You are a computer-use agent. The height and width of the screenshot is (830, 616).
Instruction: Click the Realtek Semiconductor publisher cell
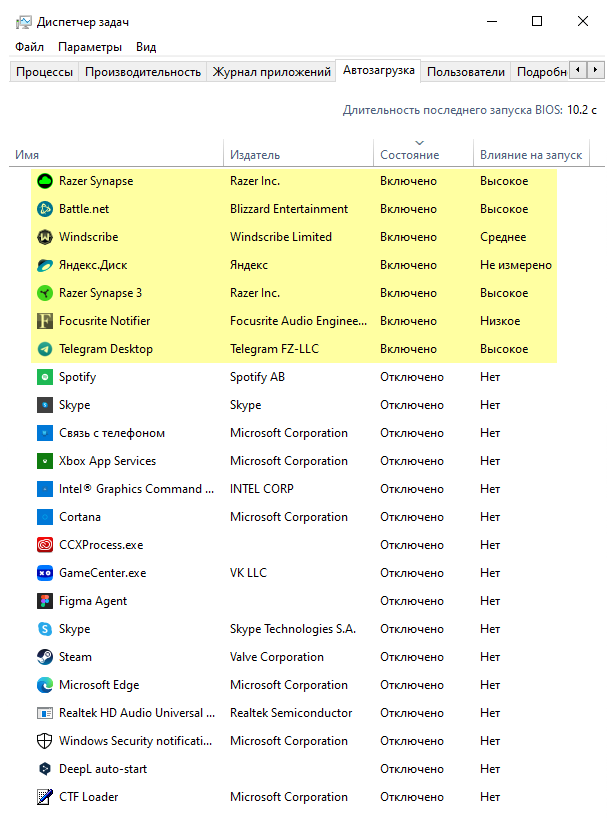coord(291,713)
